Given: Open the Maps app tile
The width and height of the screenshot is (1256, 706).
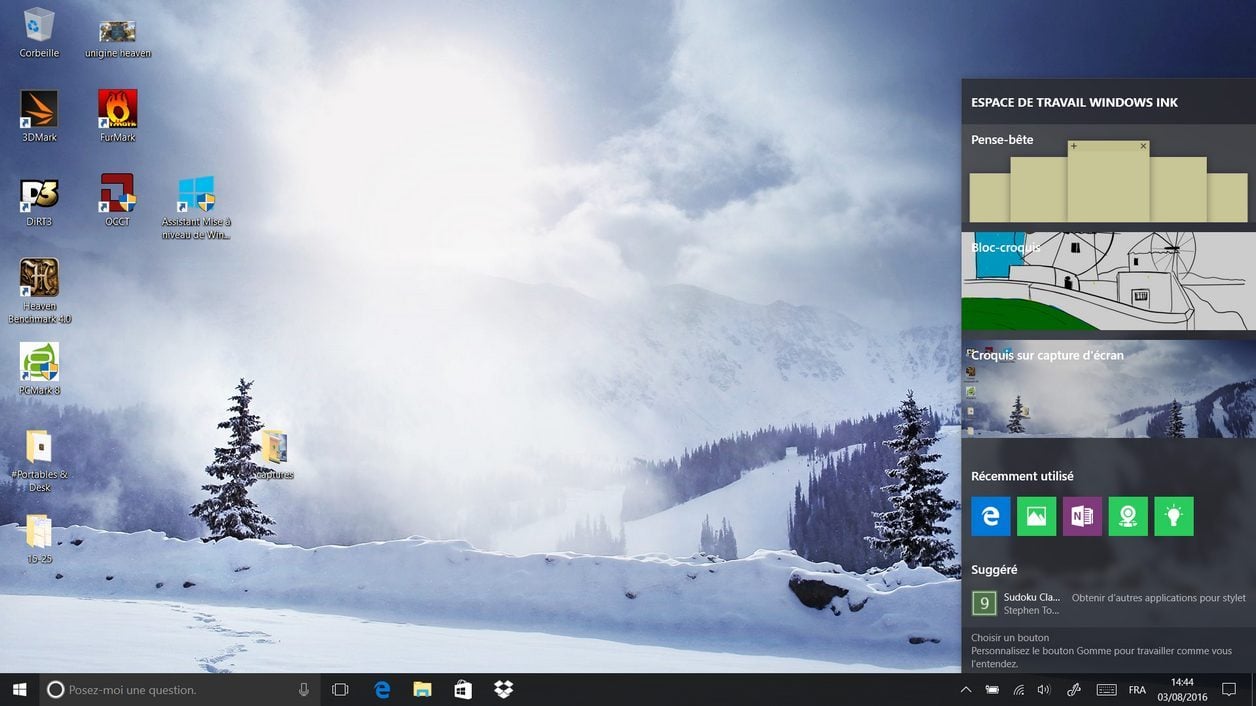Looking at the screenshot, I should [x=1128, y=516].
